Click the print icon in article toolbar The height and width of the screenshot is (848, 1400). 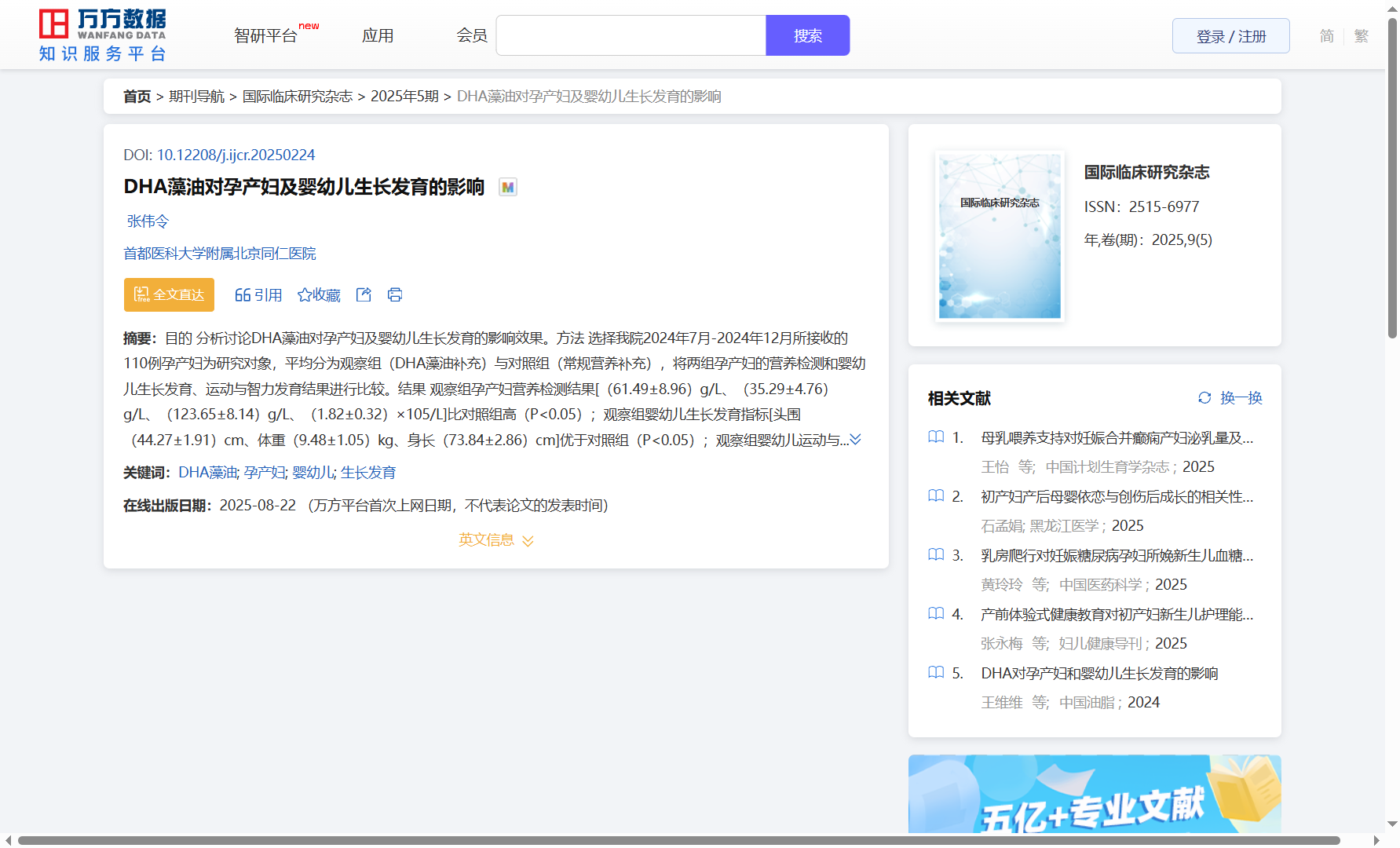pyautogui.click(x=395, y=294)
